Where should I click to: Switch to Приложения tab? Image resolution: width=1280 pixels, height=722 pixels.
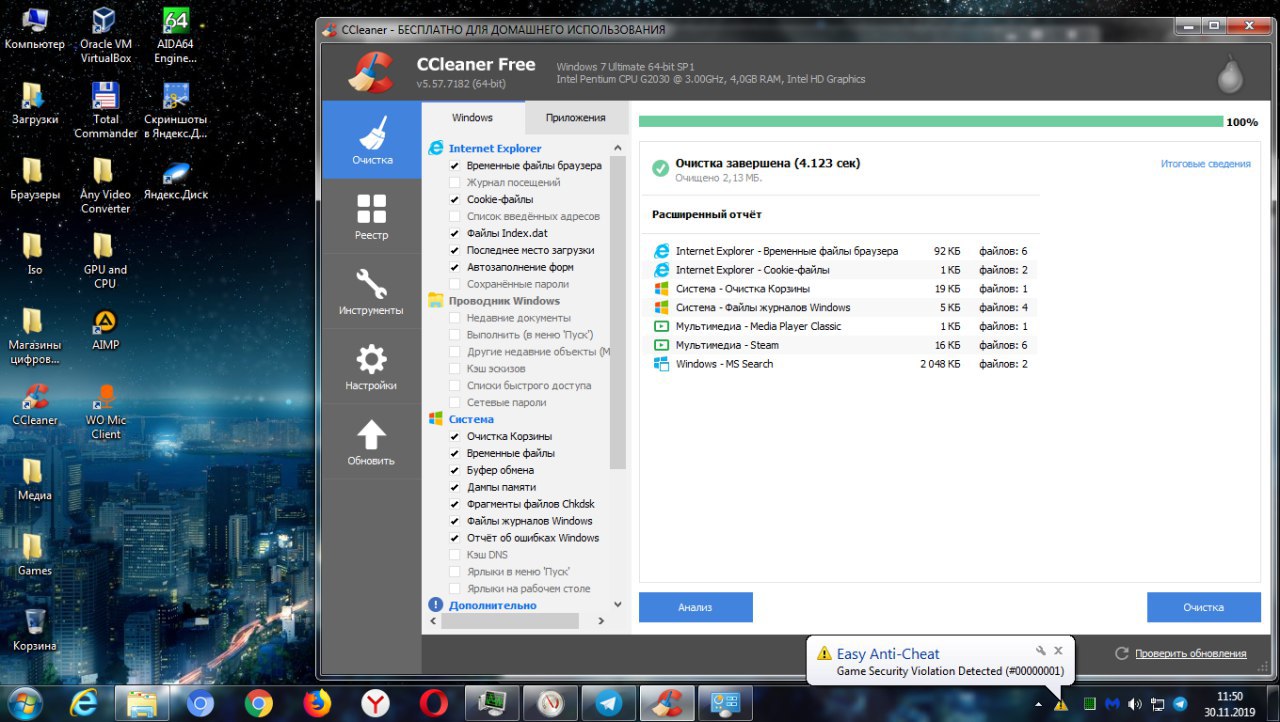pos(575,118)
